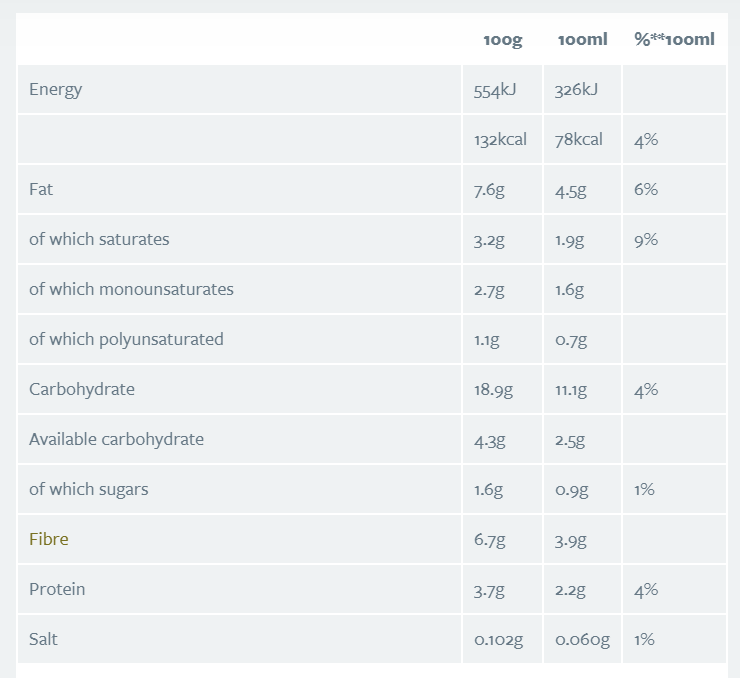Click the 100g column header

502,40
